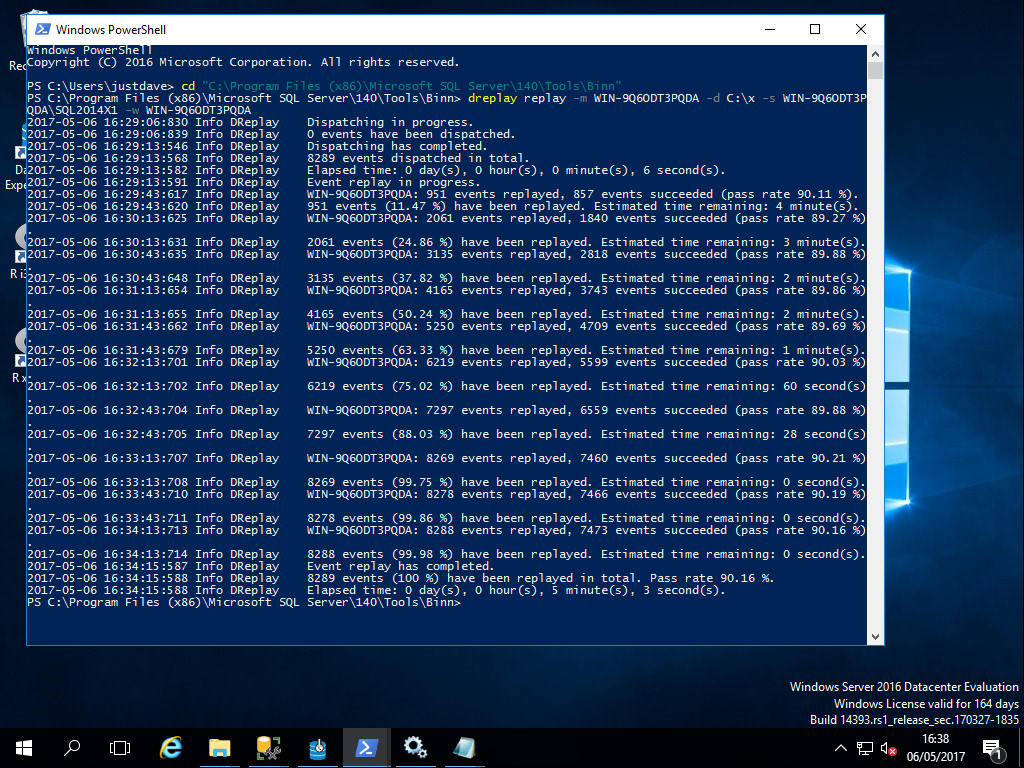The width and height of the screenshot is (1024, 768).
Task: Open taskbar search magnifier
Action: tap(72, 747)
